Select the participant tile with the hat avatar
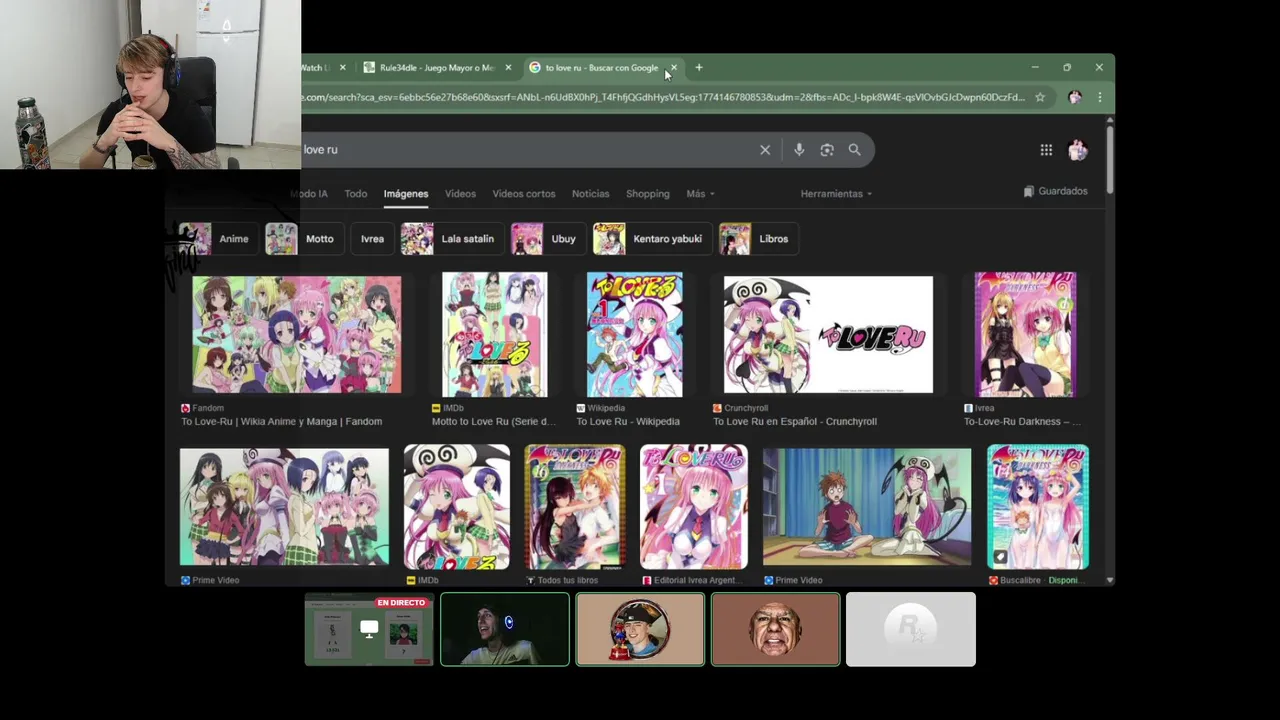1280x720 pixels. [x=640, y=629]
